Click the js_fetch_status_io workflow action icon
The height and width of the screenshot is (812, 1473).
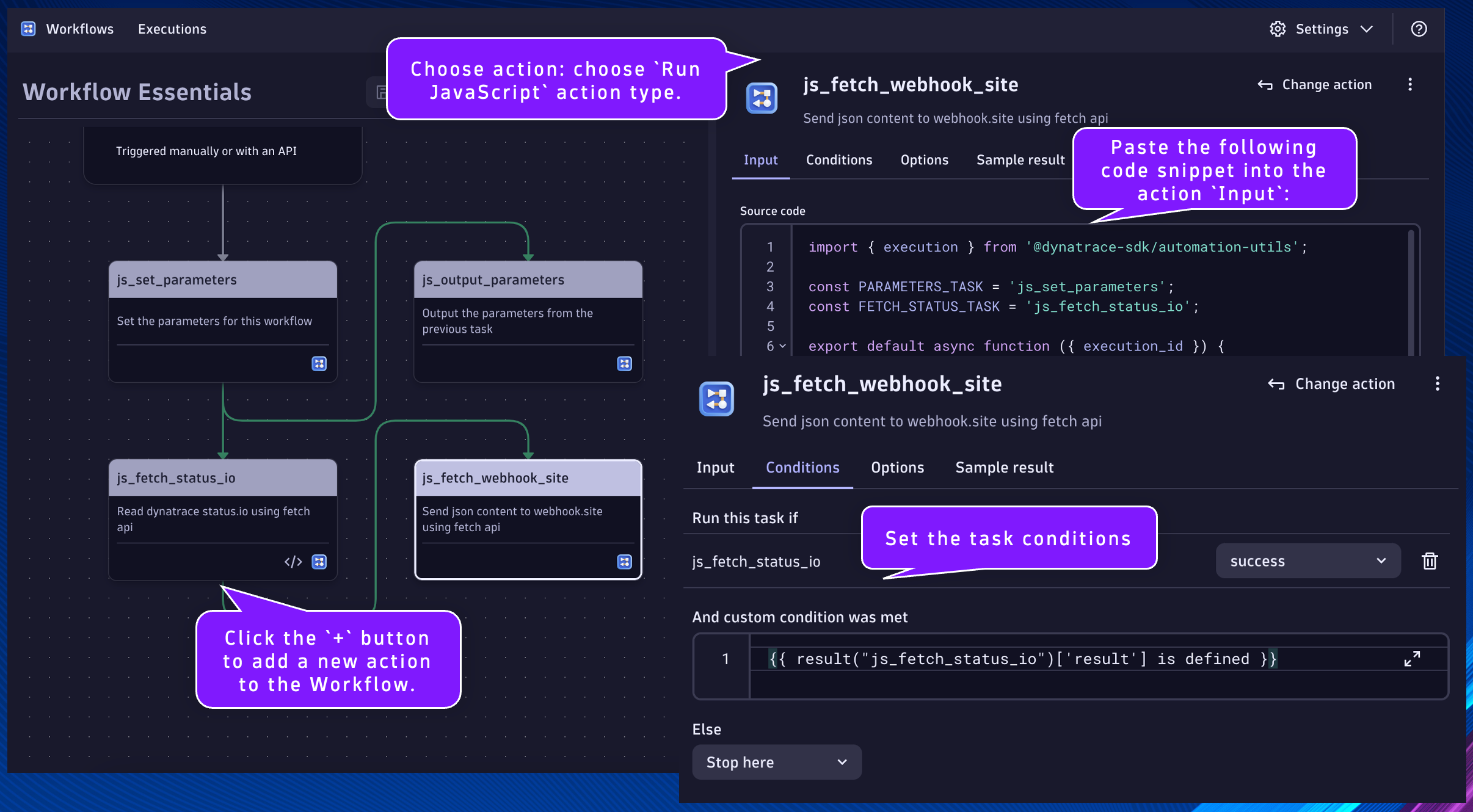319,562
